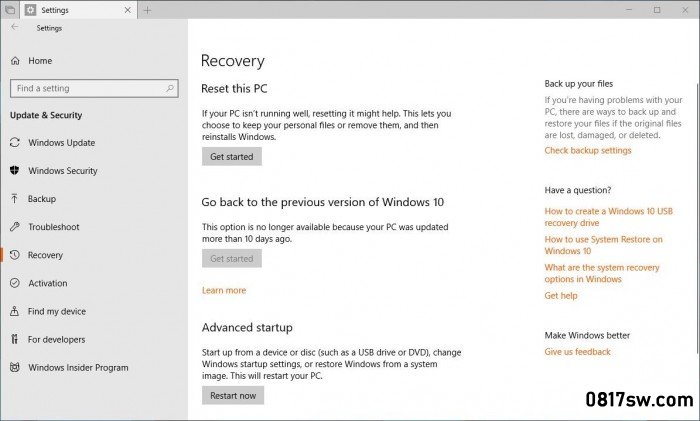
Task: Open Windows Update via its sync icon
Action: click(15, 143)
